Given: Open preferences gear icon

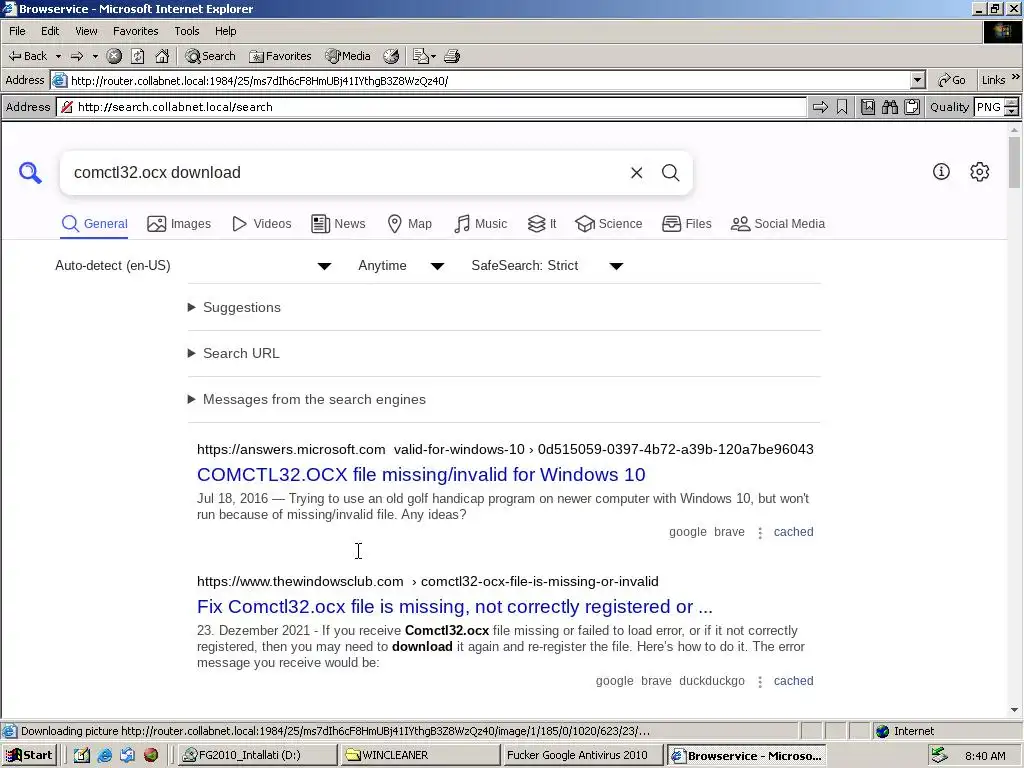Looking at the screenshot, I should [980, 172].
